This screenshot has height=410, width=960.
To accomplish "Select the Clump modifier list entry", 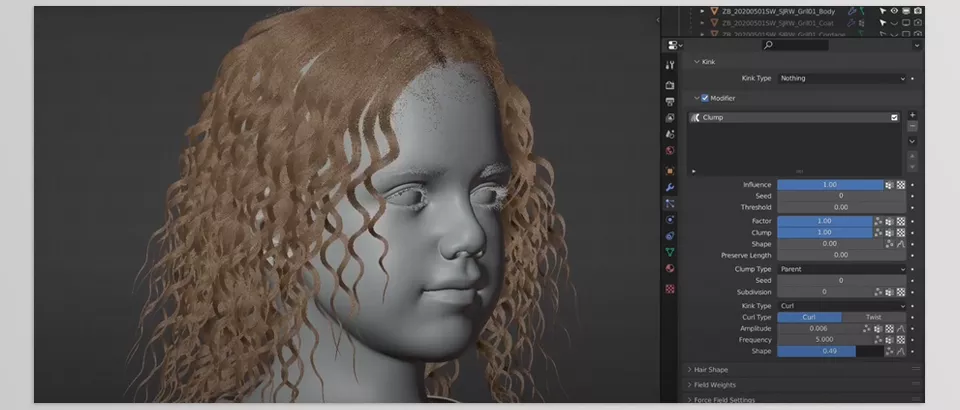I will click(x=794, y=117).
